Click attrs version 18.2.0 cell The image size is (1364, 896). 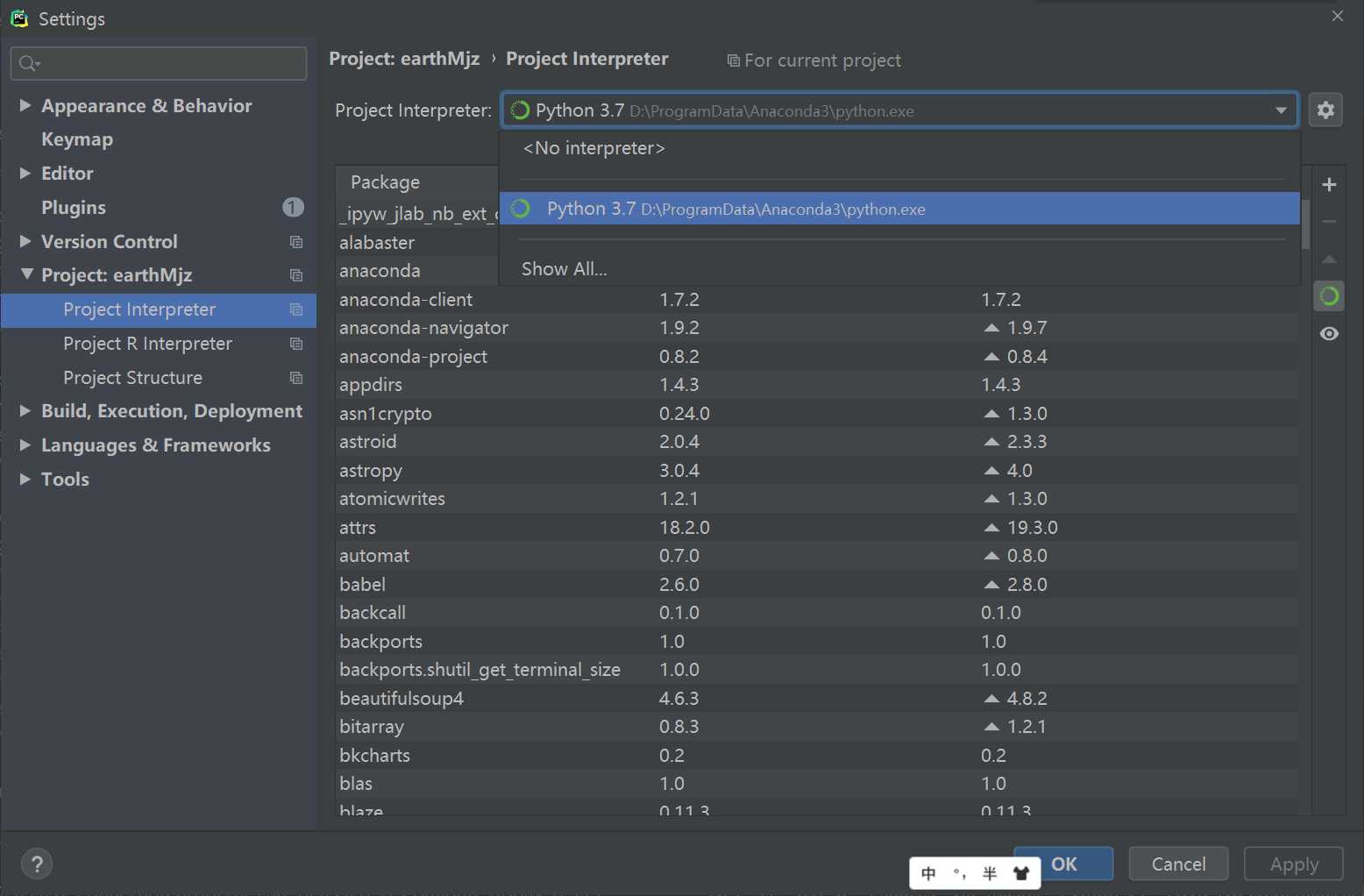click(684, 528)
